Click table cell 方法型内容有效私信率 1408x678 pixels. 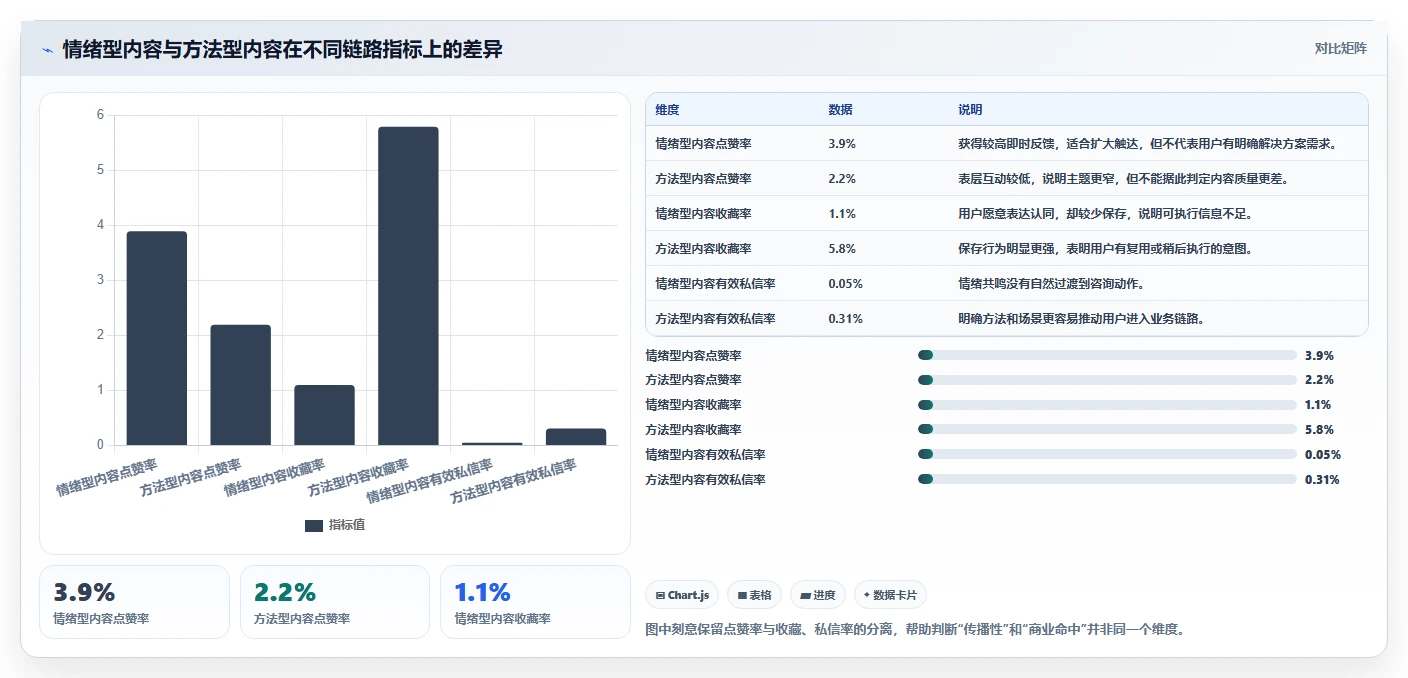715,319
